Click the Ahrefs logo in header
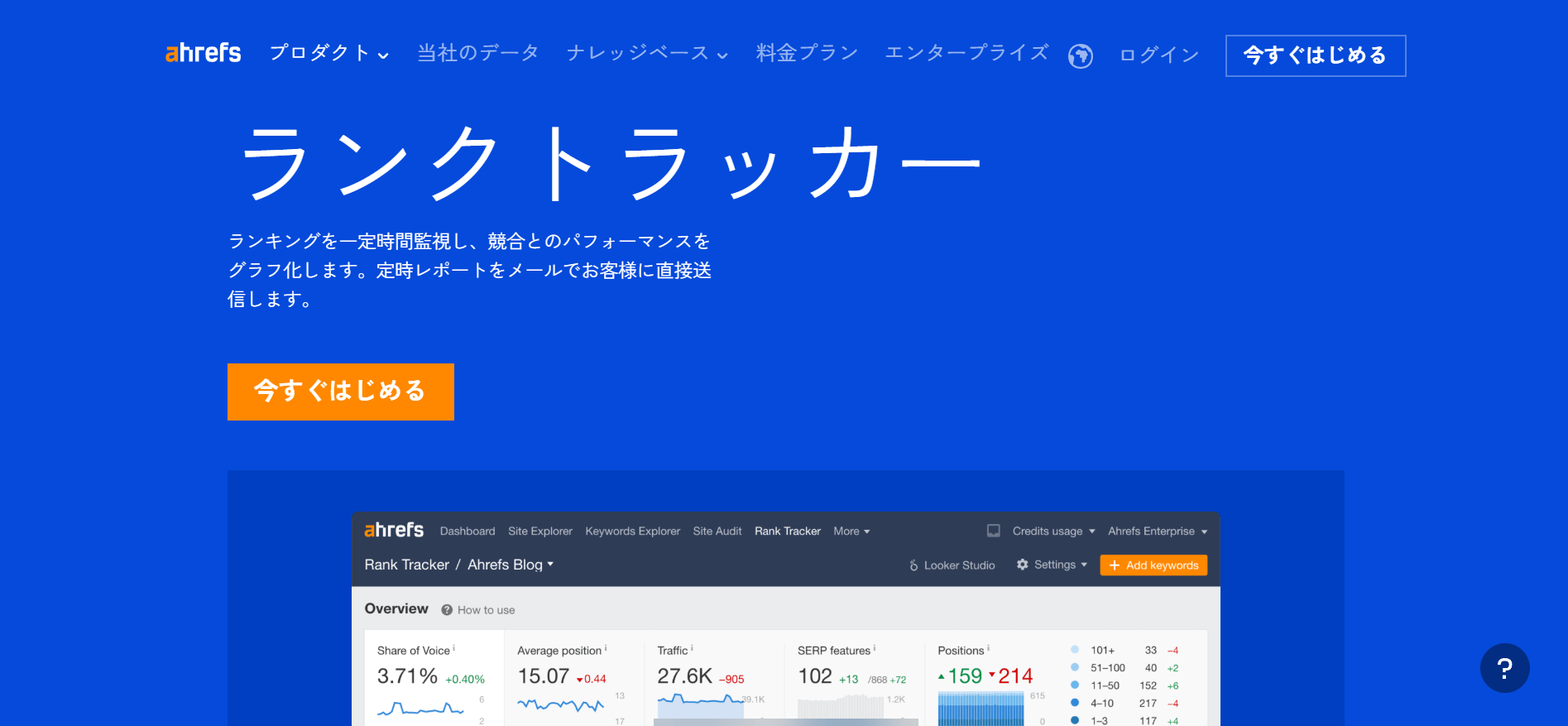The height and width of the screenshot is (726, 1568). pyautogui.click(x=203, y=54)
